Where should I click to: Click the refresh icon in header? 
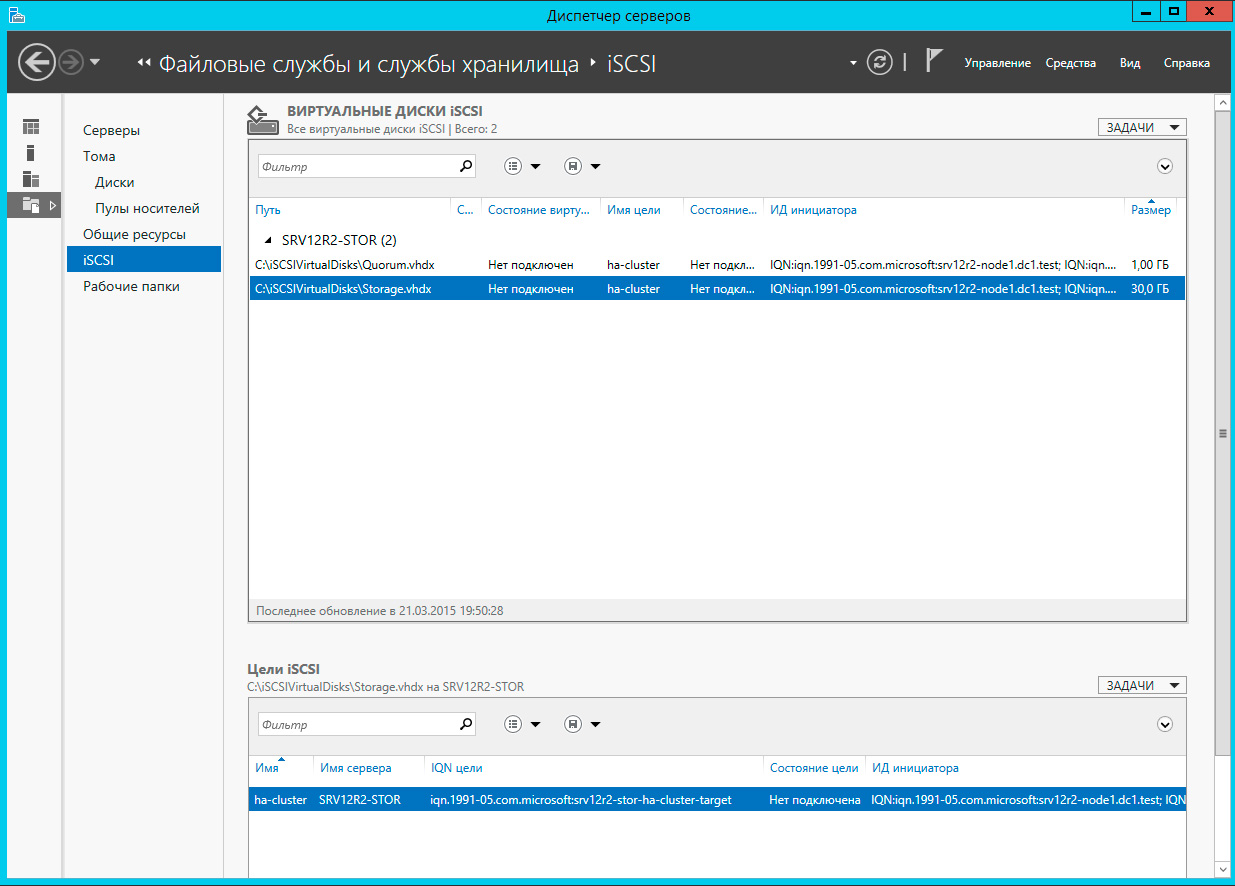878,62
